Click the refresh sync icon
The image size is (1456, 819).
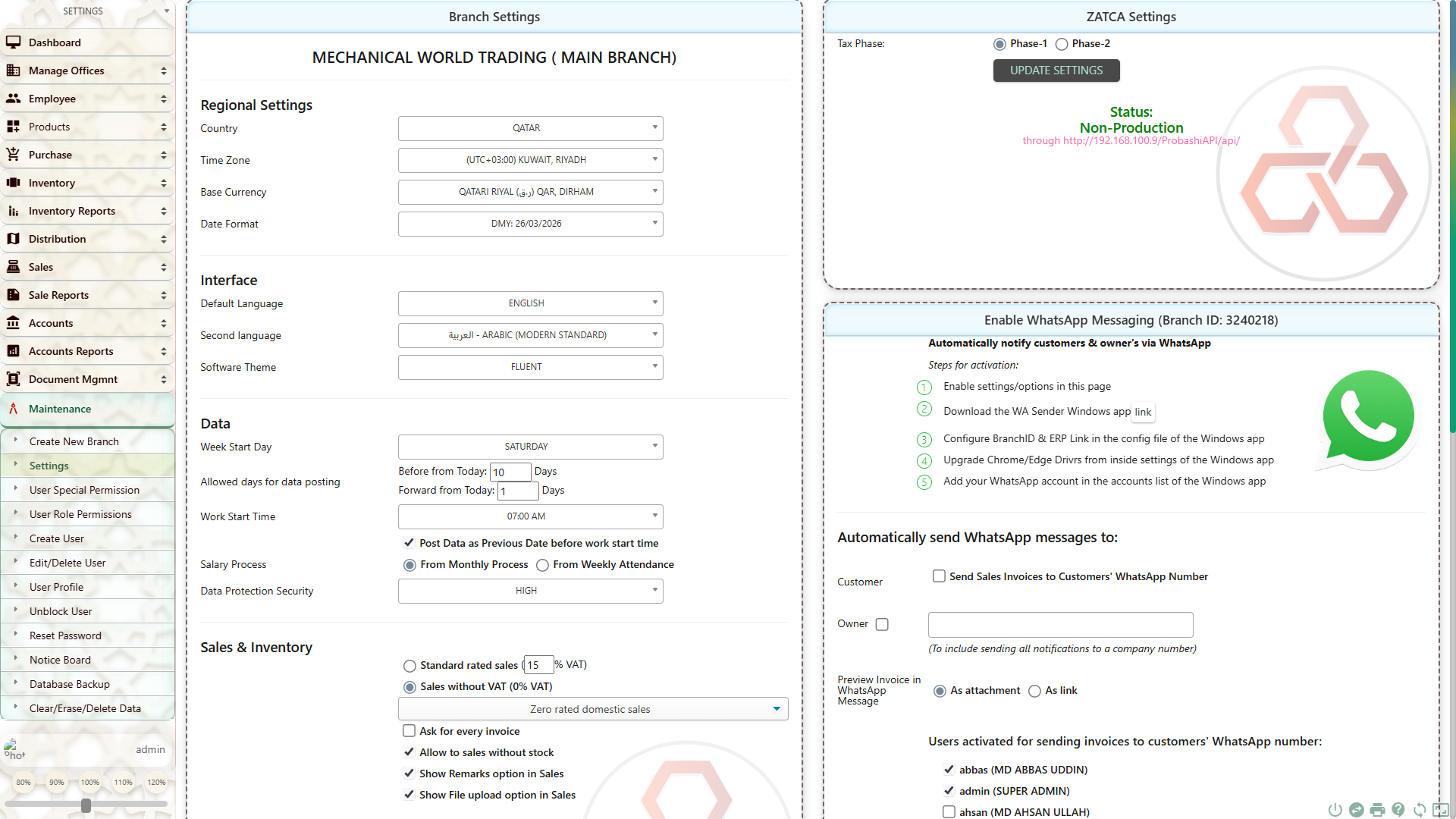[x=1420, y=810]
